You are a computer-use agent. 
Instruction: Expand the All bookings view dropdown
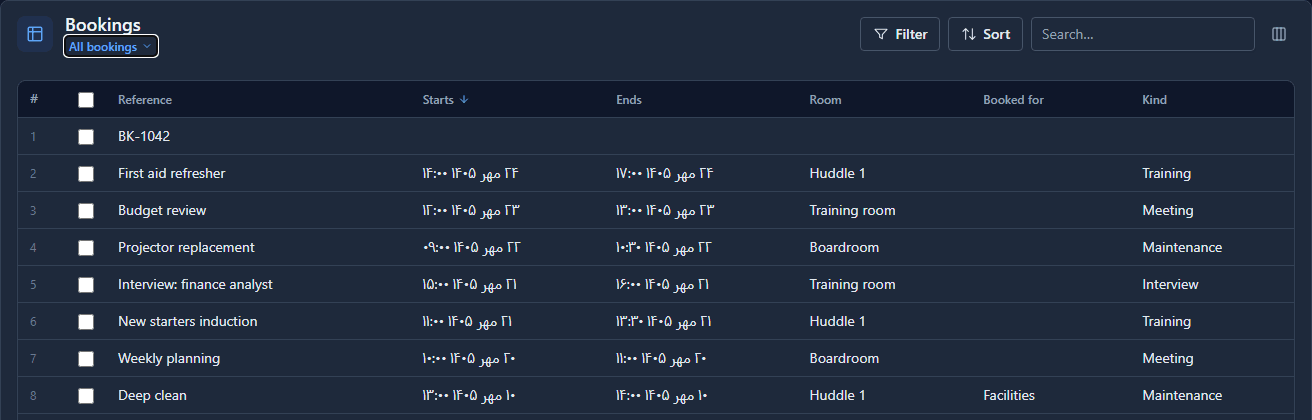111,46
